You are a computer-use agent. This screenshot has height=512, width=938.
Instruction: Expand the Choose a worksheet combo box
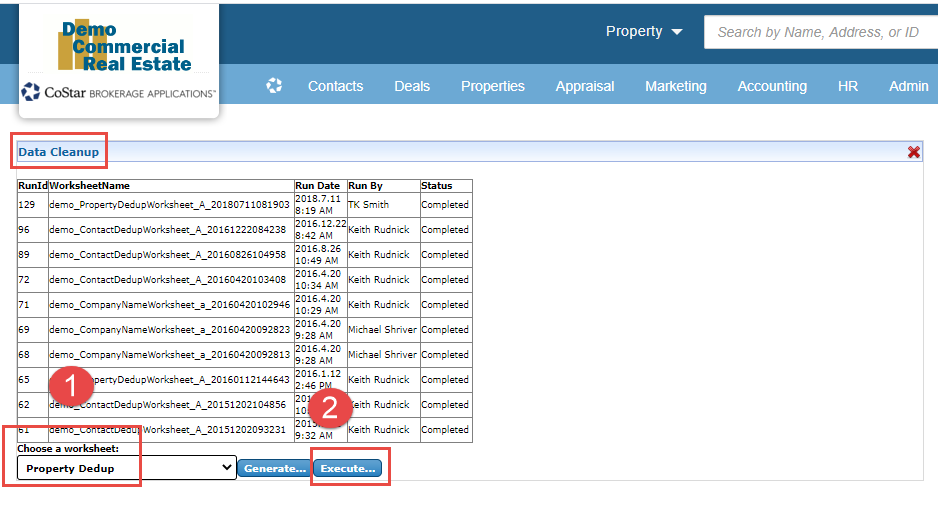(x=126, y=468)
